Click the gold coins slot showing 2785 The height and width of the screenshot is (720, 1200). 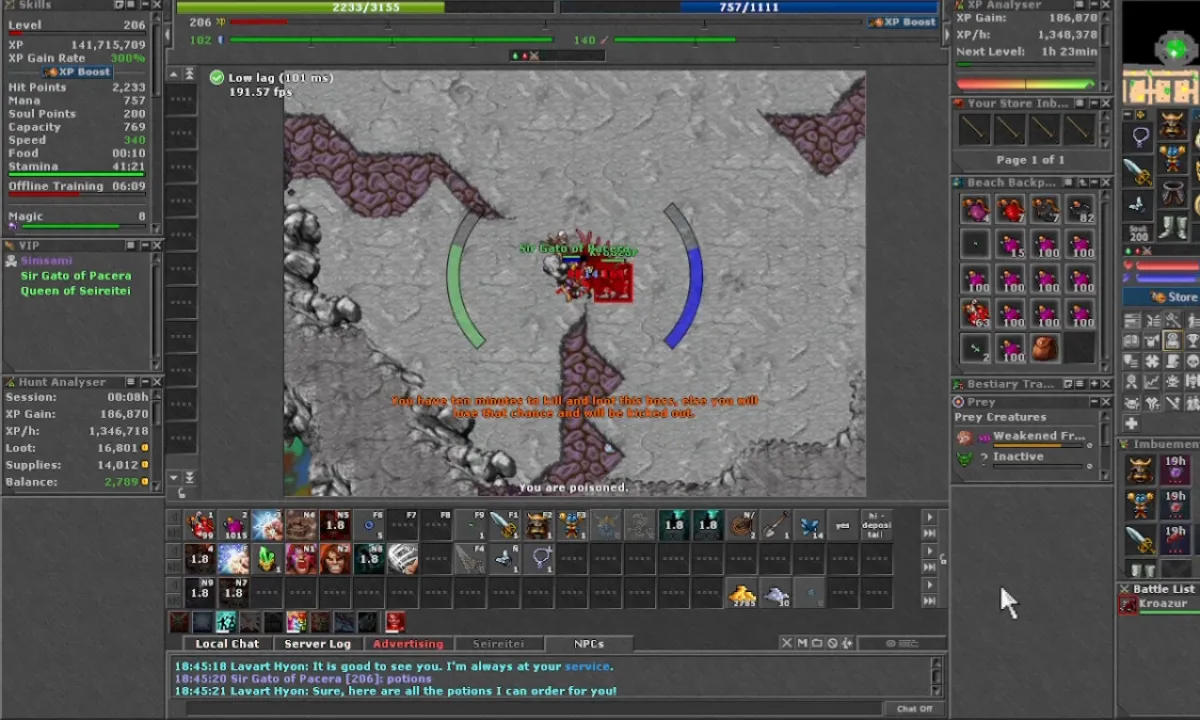coord(742,594)
